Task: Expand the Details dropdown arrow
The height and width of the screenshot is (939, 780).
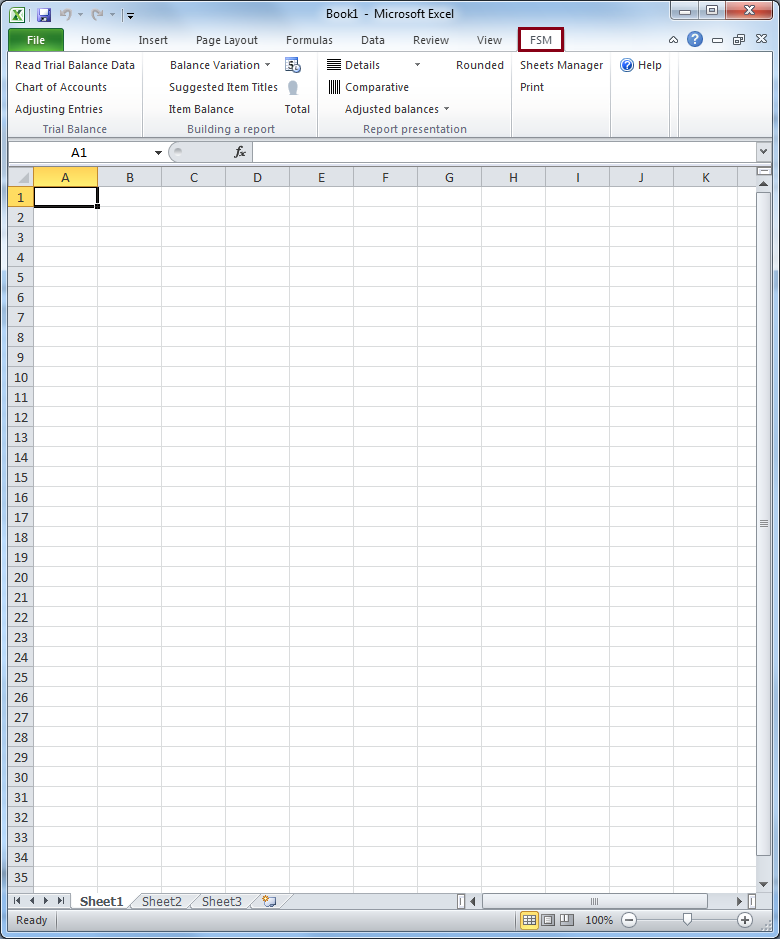Action: 418,65
